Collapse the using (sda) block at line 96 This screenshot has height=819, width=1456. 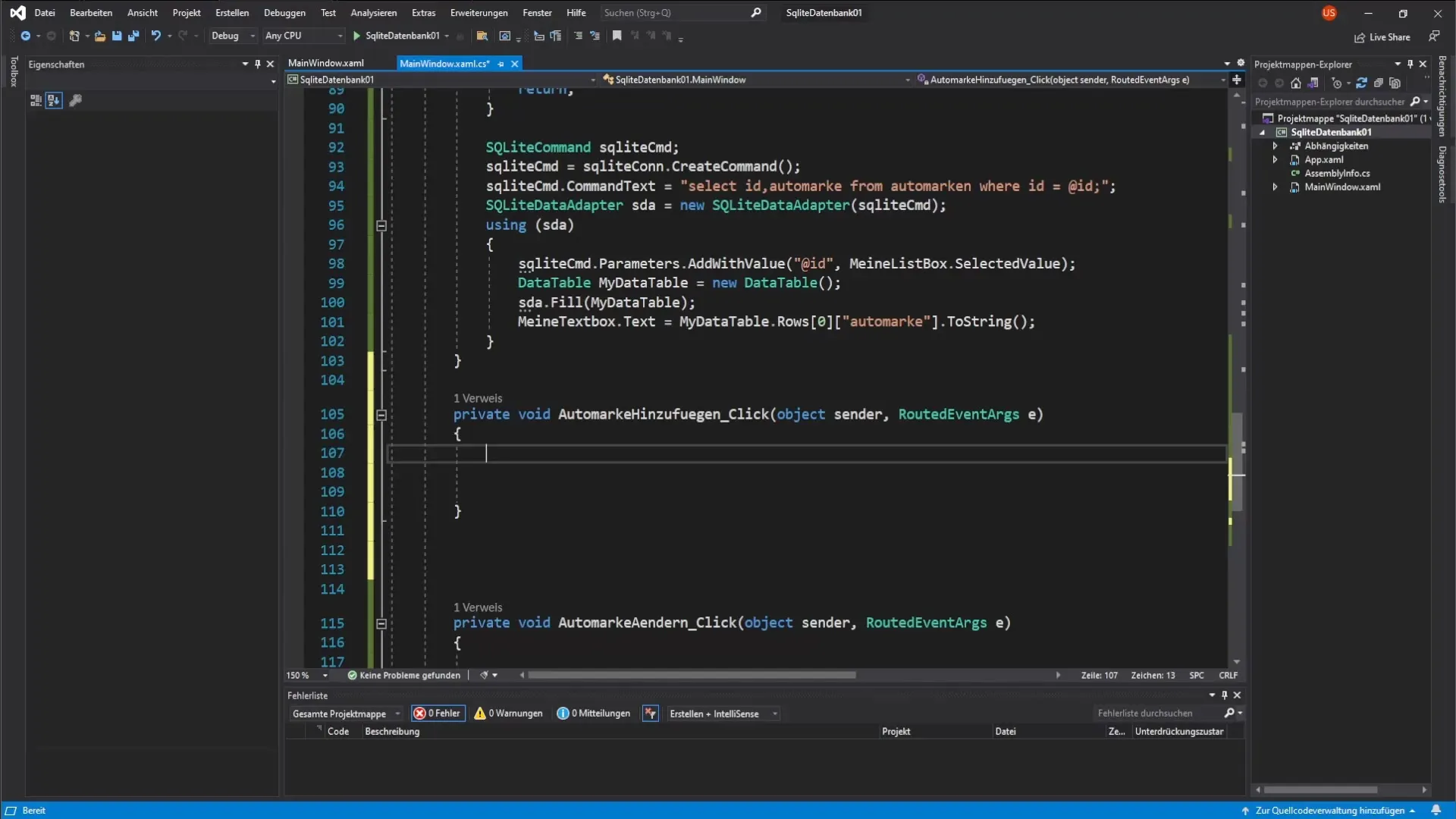[x=381, y=225]
